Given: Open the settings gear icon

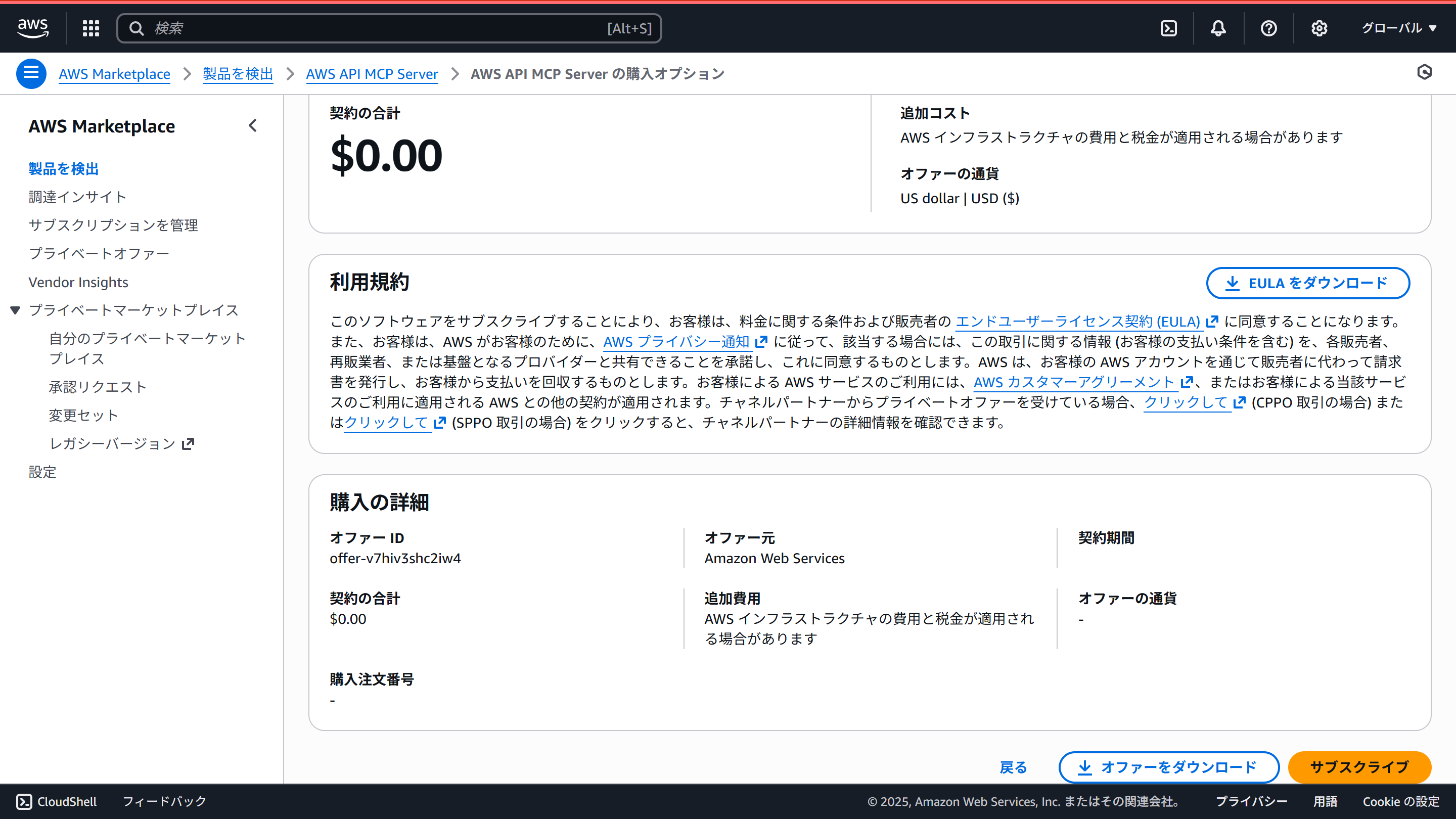Looking at the screenshot, I should tap(1319, 28).
